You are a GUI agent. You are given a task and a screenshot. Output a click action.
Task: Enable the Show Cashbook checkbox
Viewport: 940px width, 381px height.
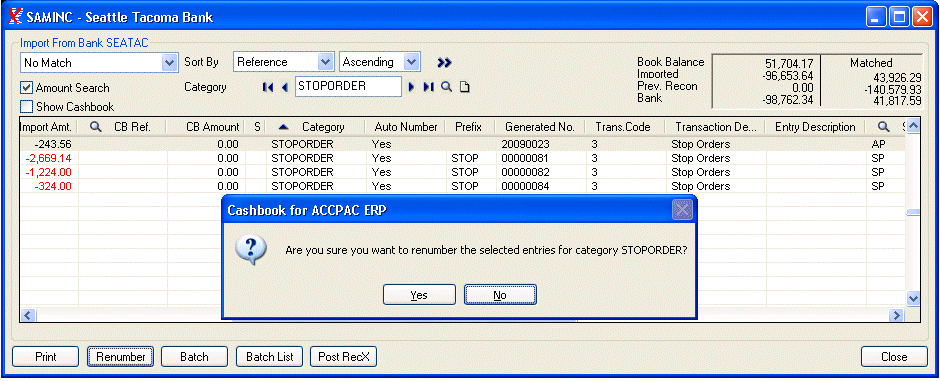point(26,107)
